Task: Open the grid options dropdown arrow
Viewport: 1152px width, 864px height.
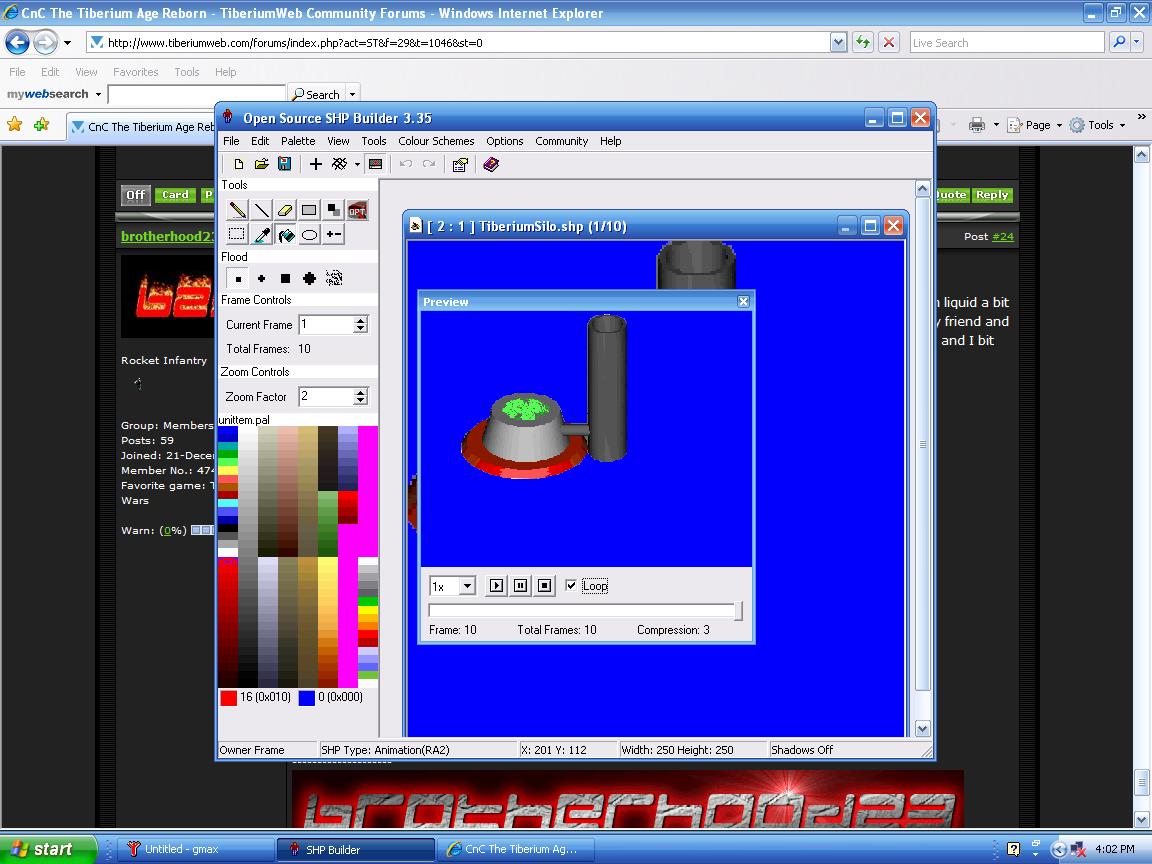Action: (357, 165)
